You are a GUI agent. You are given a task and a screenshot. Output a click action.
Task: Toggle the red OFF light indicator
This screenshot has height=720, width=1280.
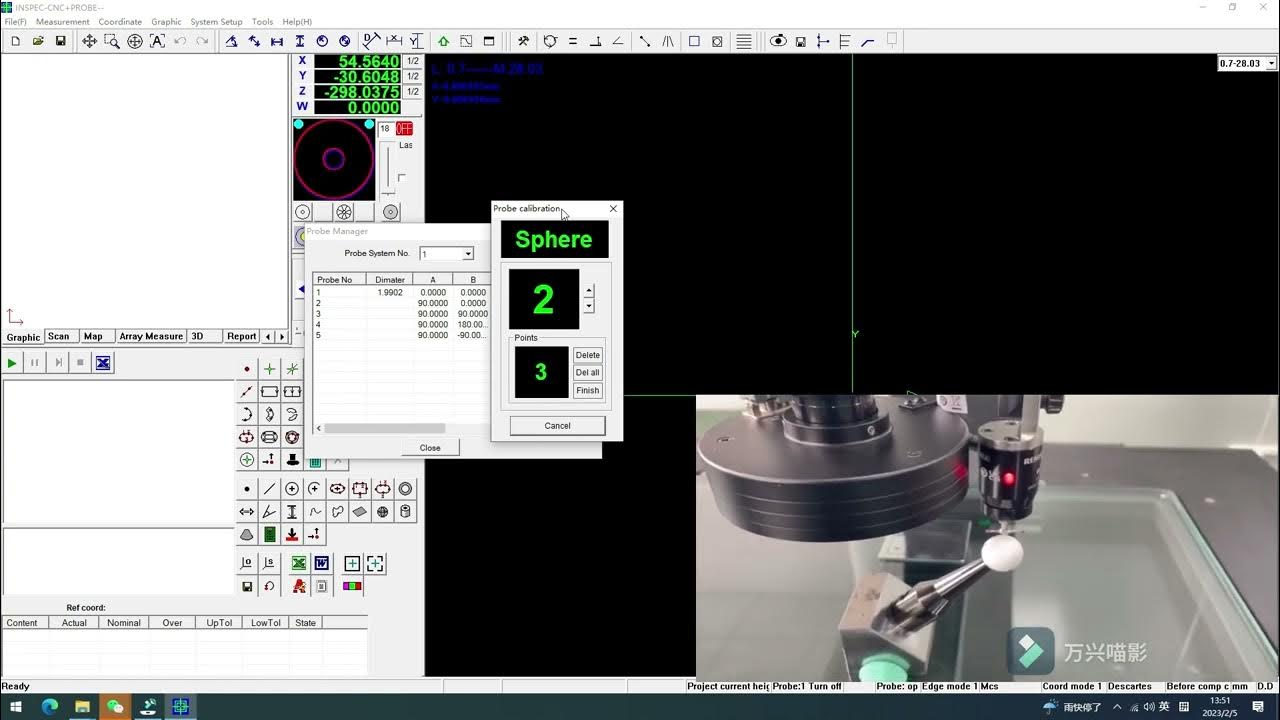(x=404, y=129)
